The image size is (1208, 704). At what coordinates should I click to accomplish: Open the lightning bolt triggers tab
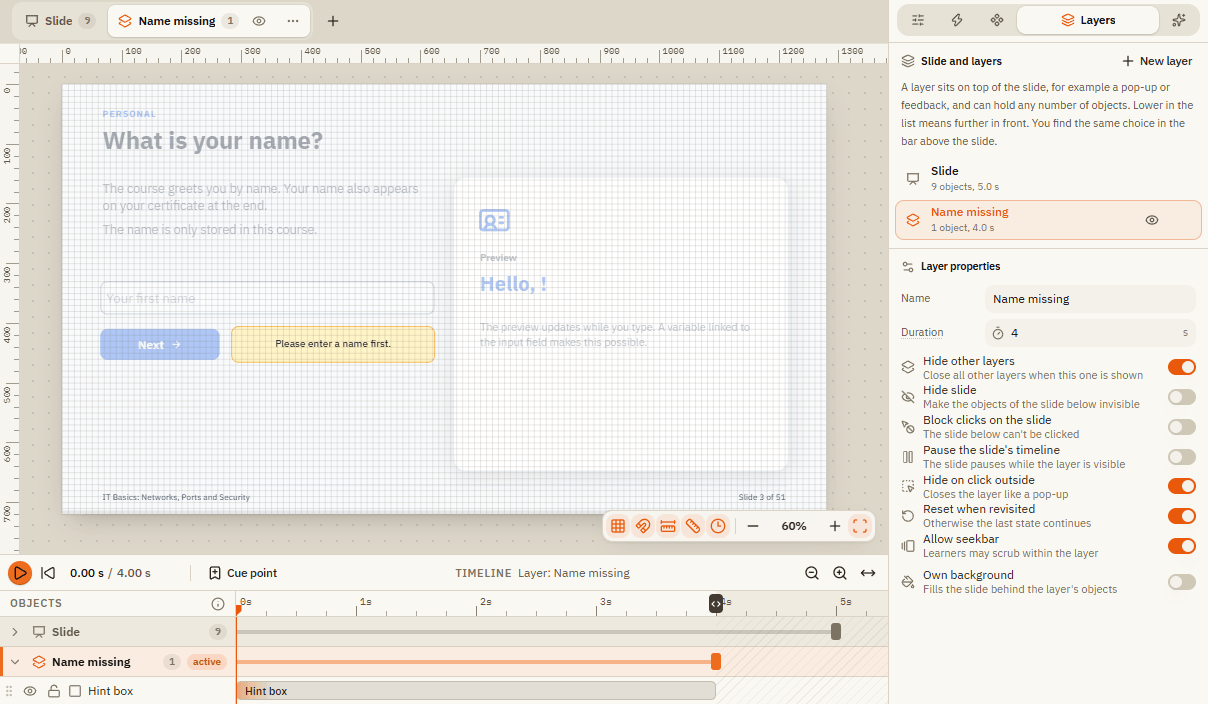click(957, 20)
